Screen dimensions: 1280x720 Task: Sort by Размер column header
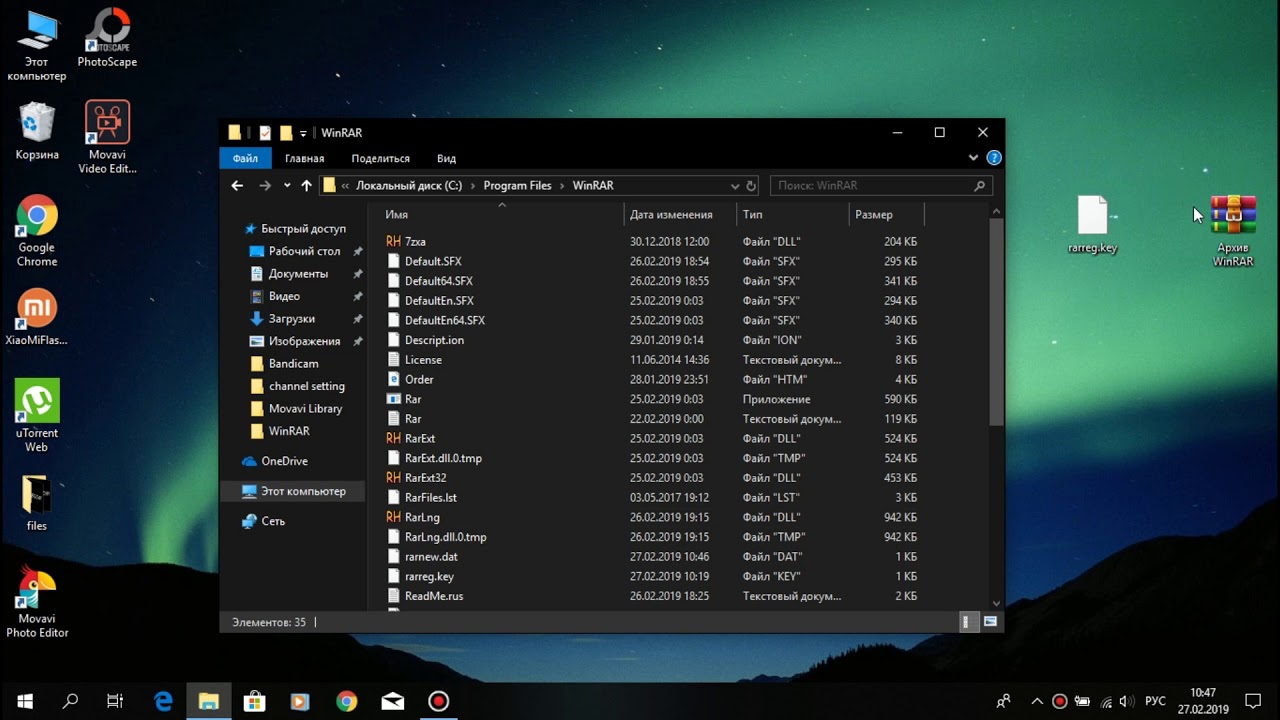click(x=887, y=214)
